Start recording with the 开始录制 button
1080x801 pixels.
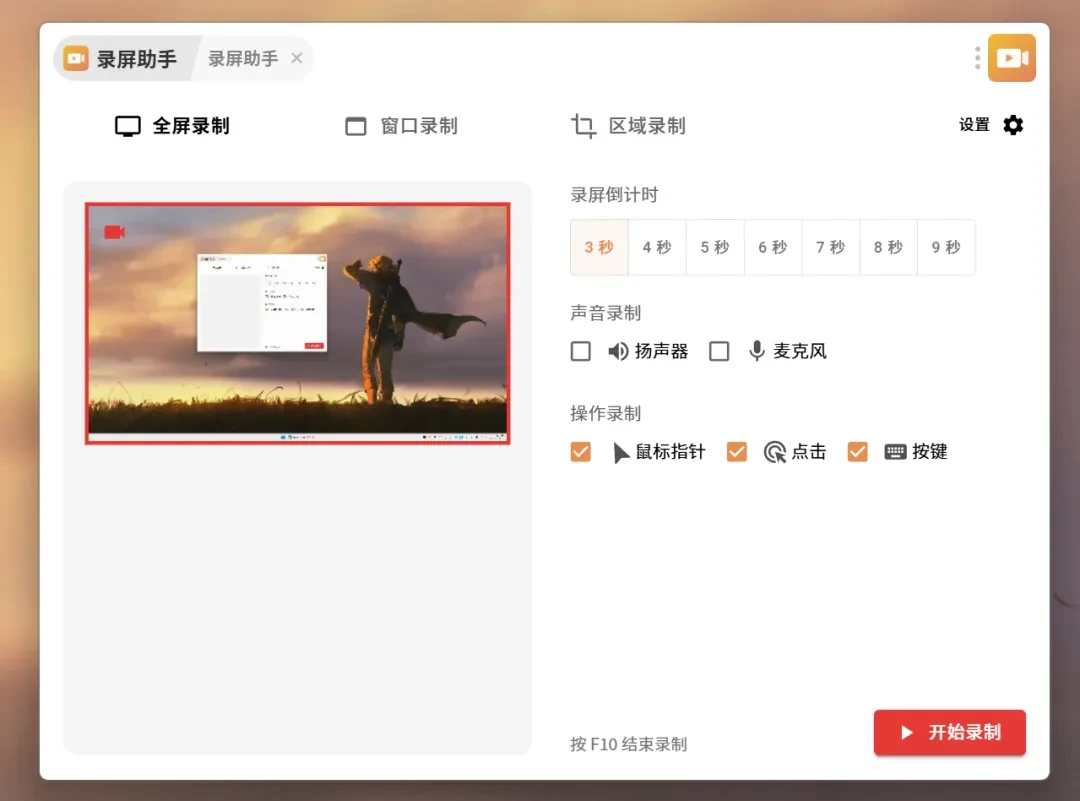[950, 732]
